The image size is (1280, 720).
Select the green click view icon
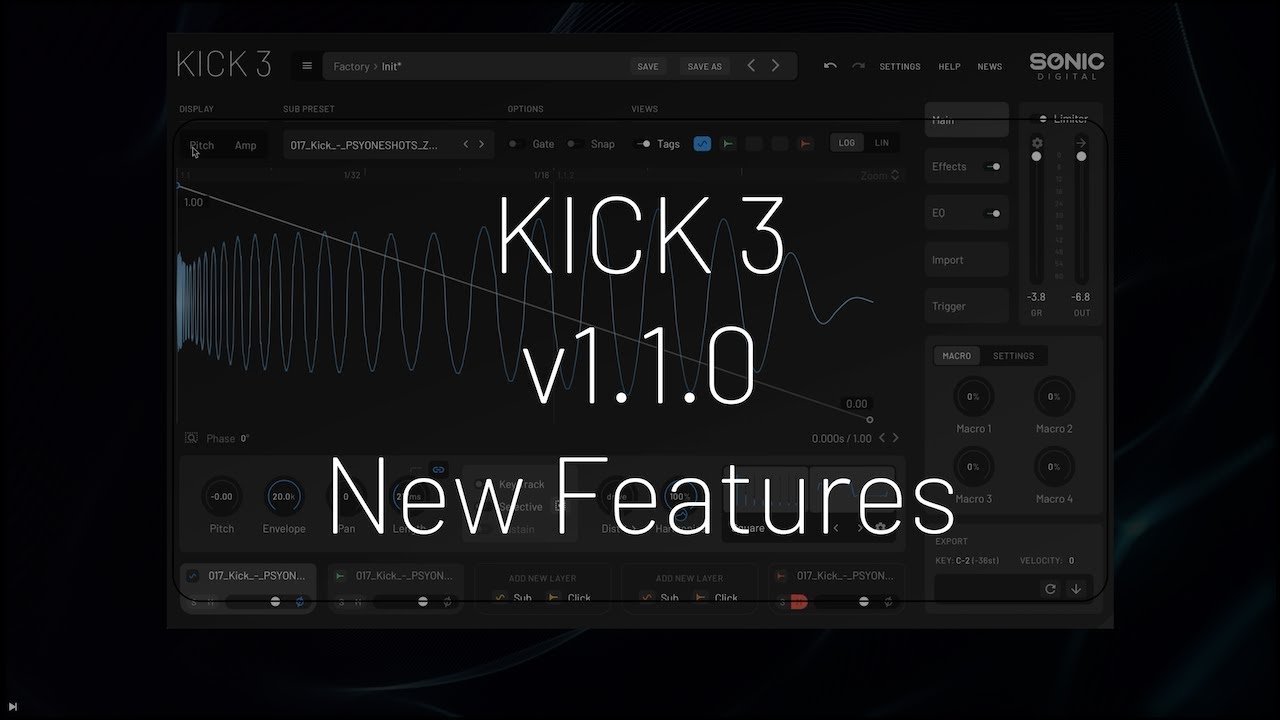click(x=728, y=144)
